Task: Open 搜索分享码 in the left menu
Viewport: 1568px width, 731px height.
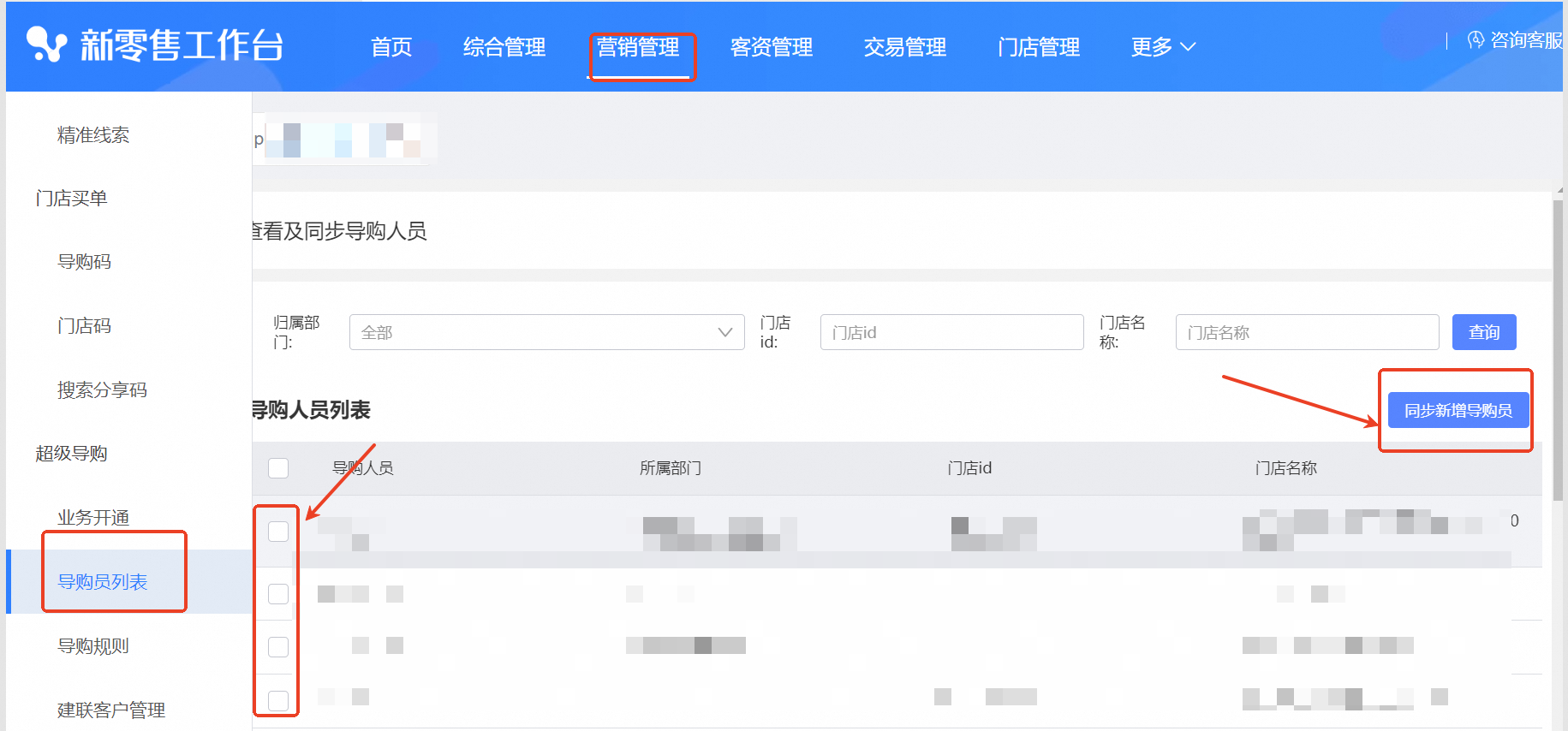Action: click(x=102, y=390)
